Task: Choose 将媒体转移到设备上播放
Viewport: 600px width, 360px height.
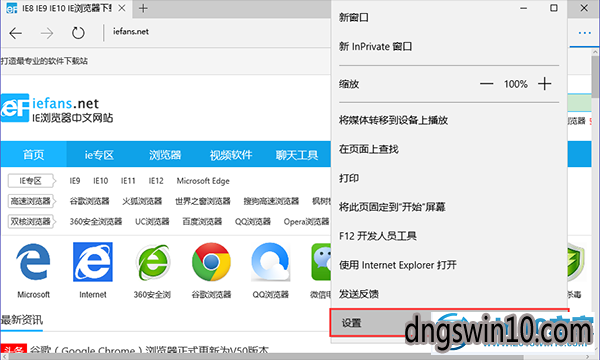Action: [449, 120]
